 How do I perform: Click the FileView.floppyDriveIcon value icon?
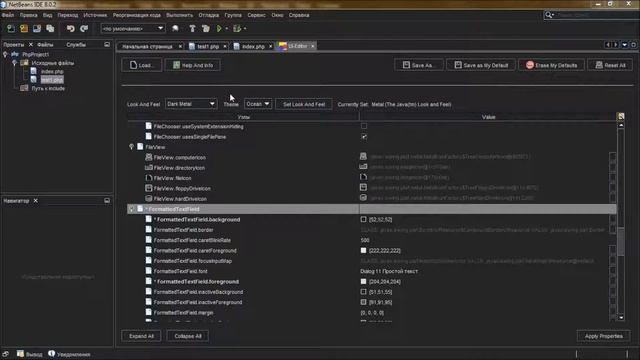click(363, 187)
